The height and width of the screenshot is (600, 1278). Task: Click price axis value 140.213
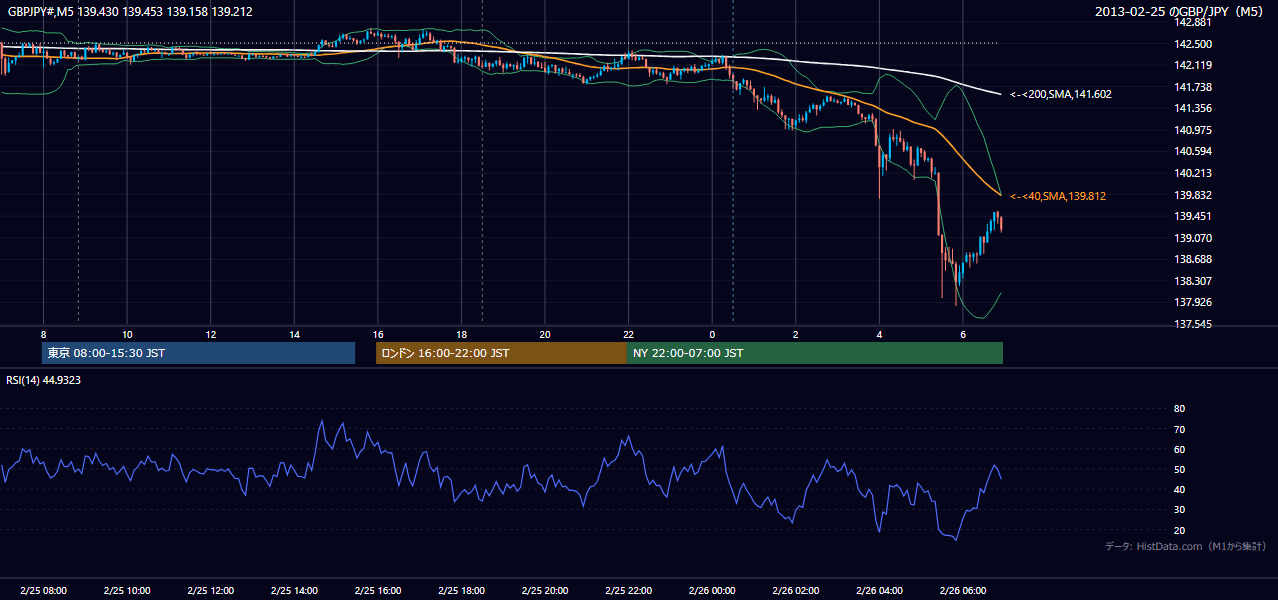[x=1192, y=173]
